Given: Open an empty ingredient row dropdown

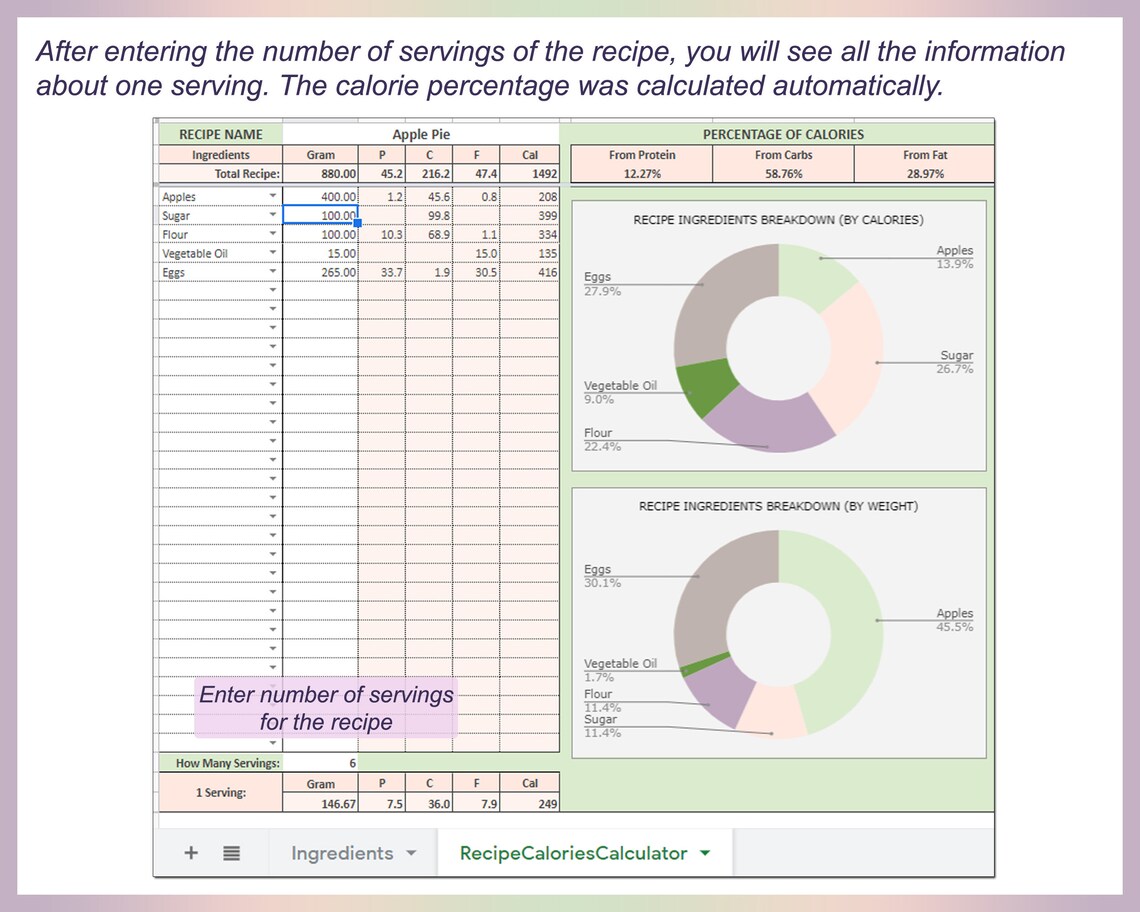Looking at the screenshot, I should pos(273,291).
